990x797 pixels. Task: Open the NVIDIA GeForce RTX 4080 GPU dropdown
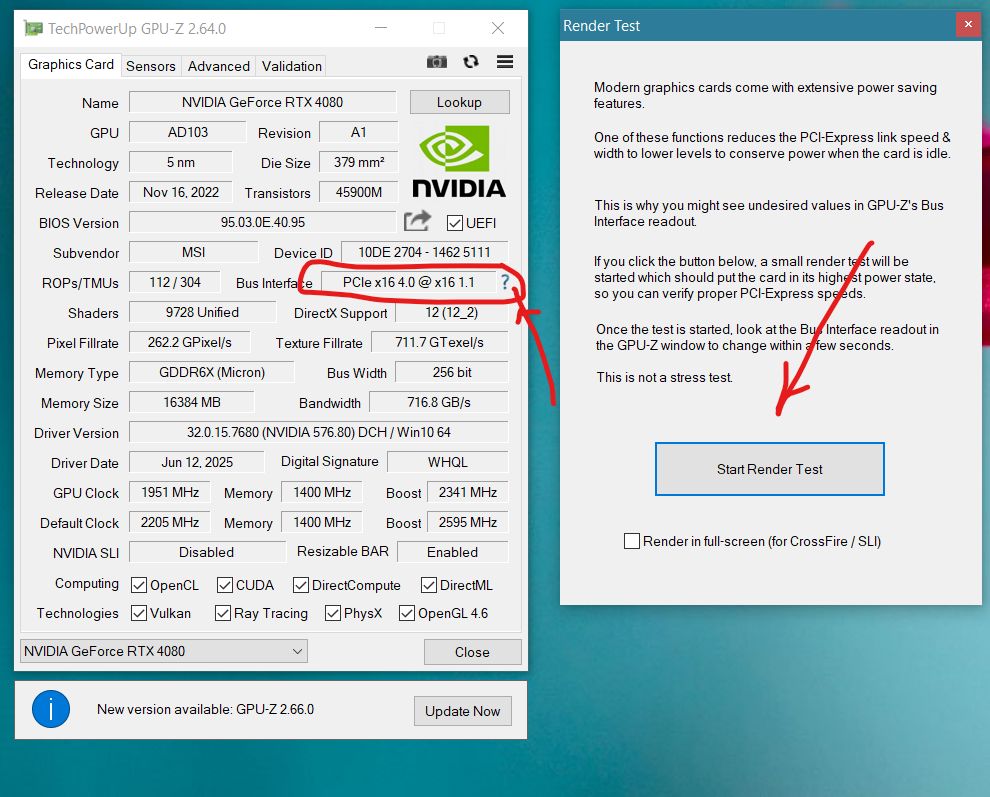[164, 651]
